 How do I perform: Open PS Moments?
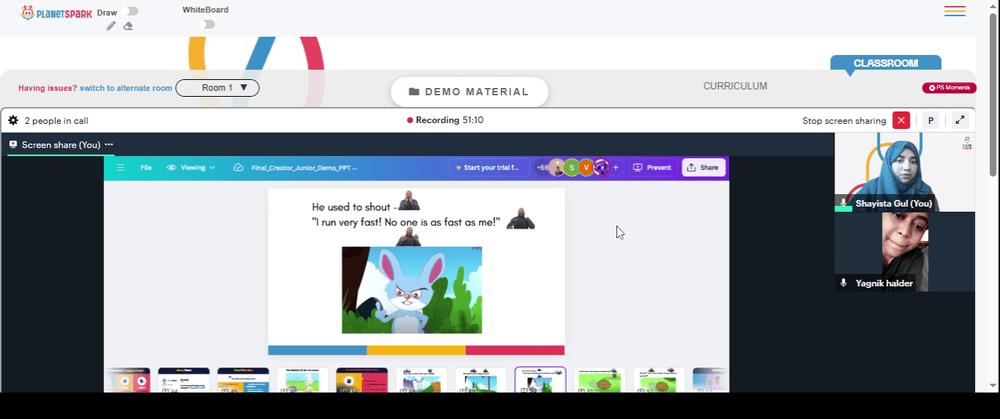949,88
